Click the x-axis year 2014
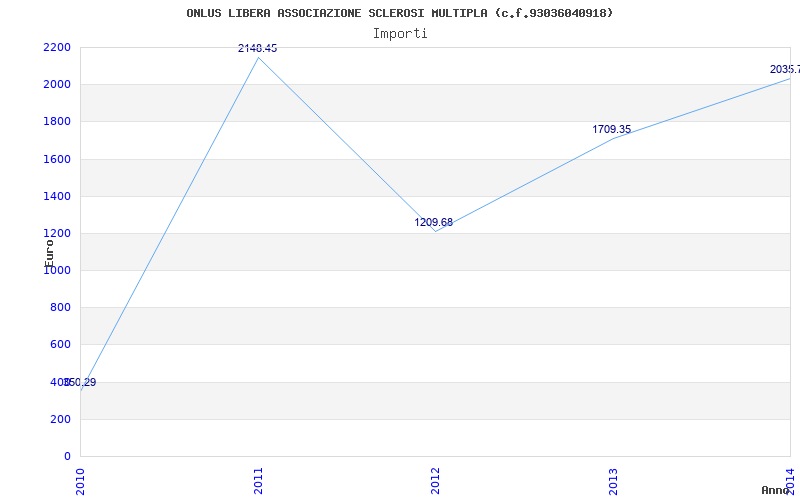800x500 pixels. point(790,481)
